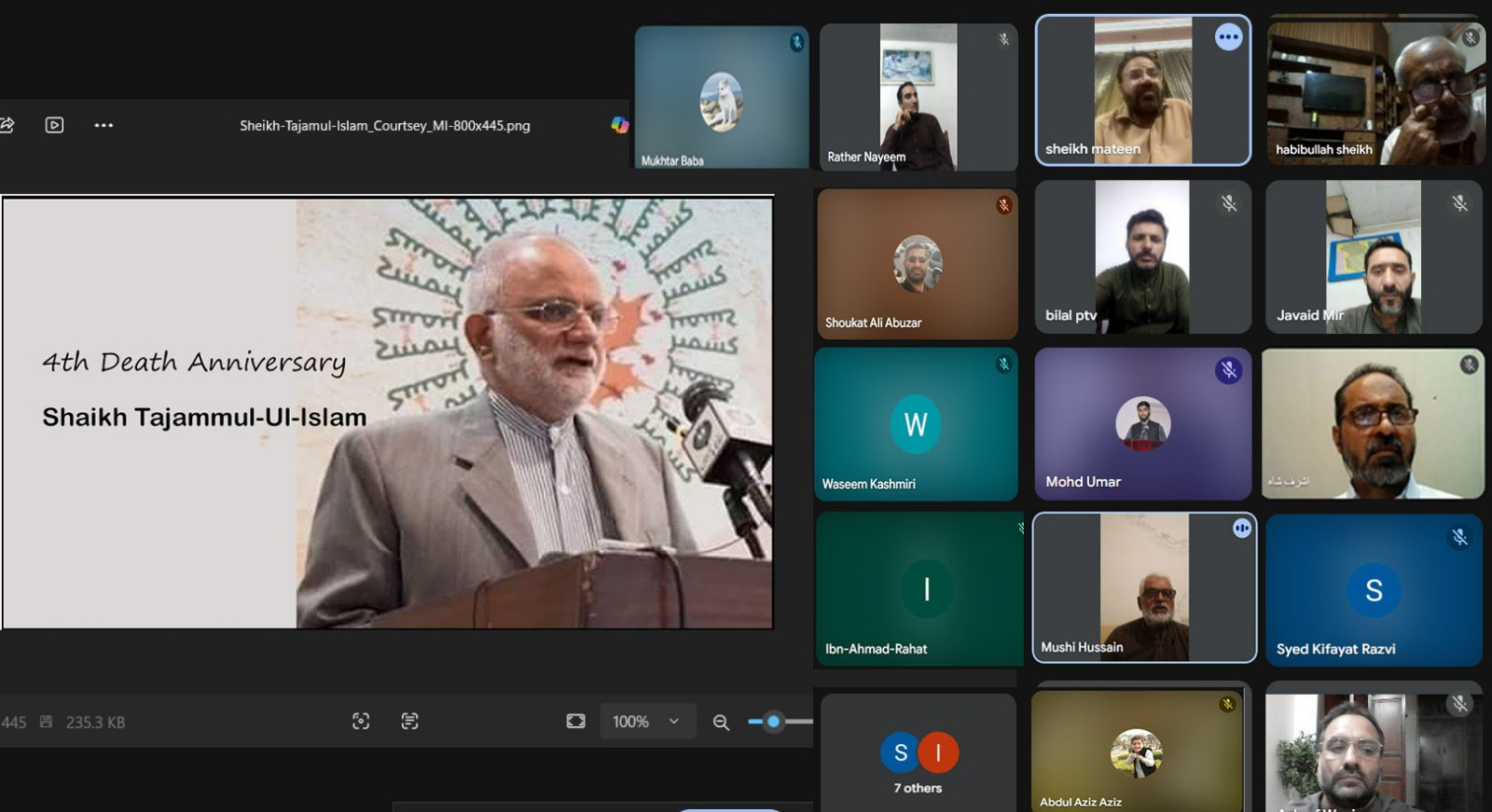Click the displayed 4th Death Anniversary image
The height and width of the screenshot is (812, 1492).
tap(388, 412)
